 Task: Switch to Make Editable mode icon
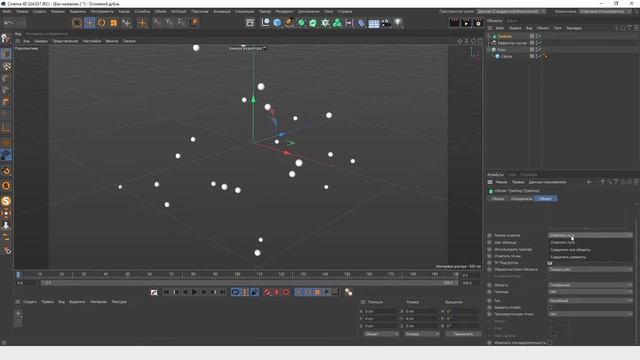pos(5,39)
